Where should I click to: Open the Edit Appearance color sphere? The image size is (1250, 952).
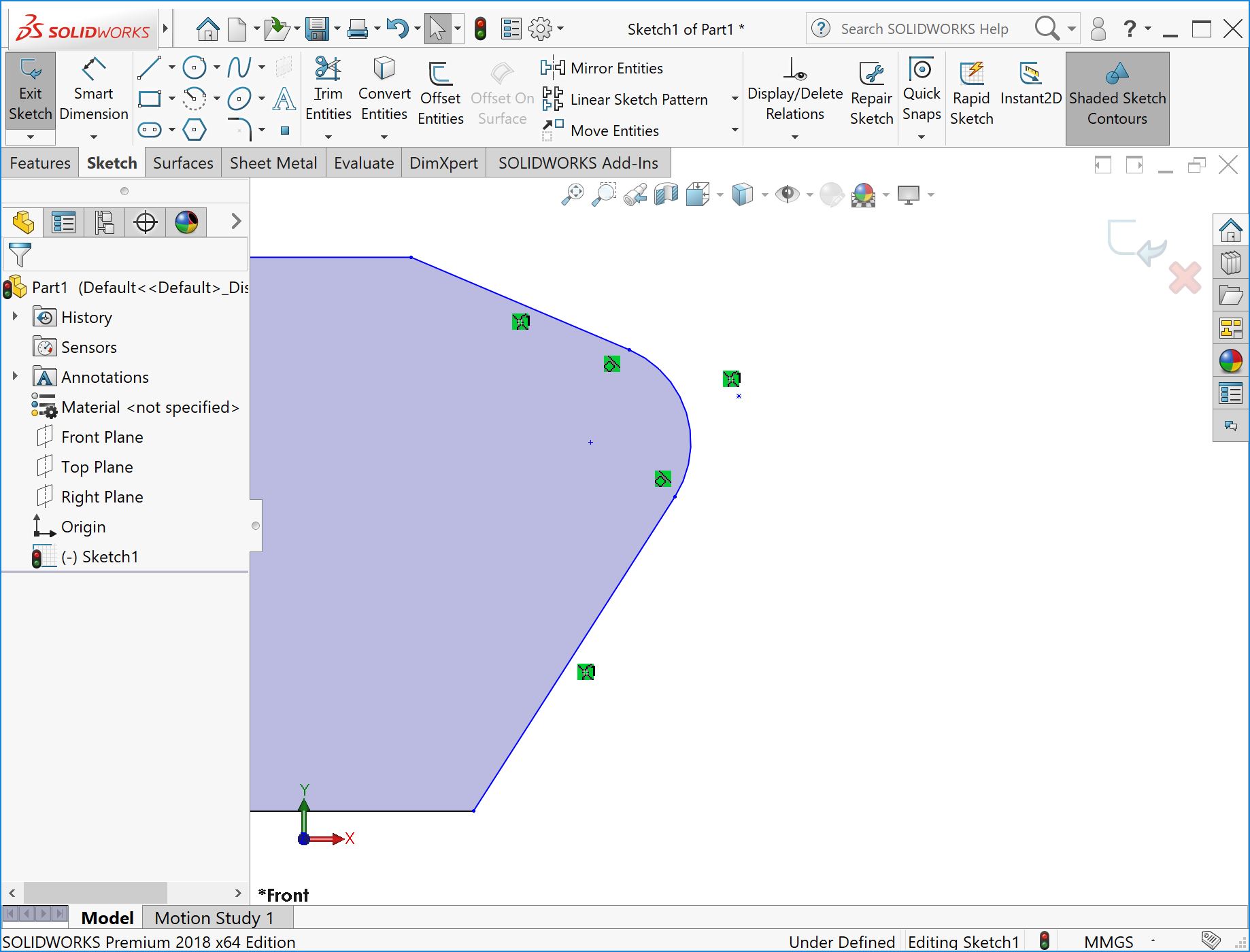point(863,195)
